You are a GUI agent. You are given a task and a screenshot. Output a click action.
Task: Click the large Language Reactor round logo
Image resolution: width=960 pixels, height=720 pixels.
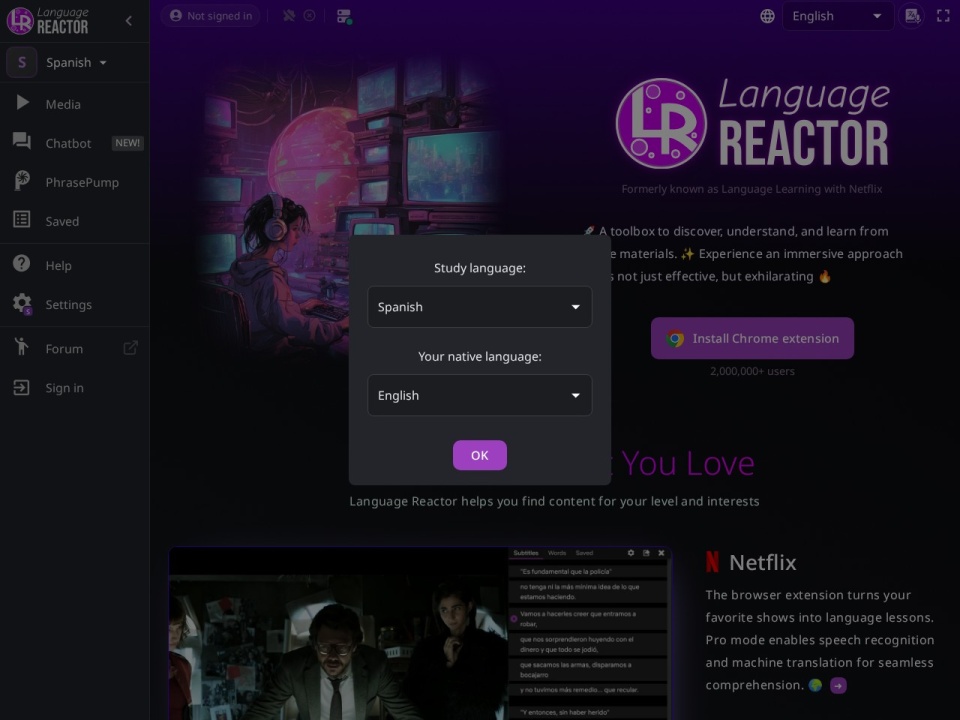coord(661,124)
